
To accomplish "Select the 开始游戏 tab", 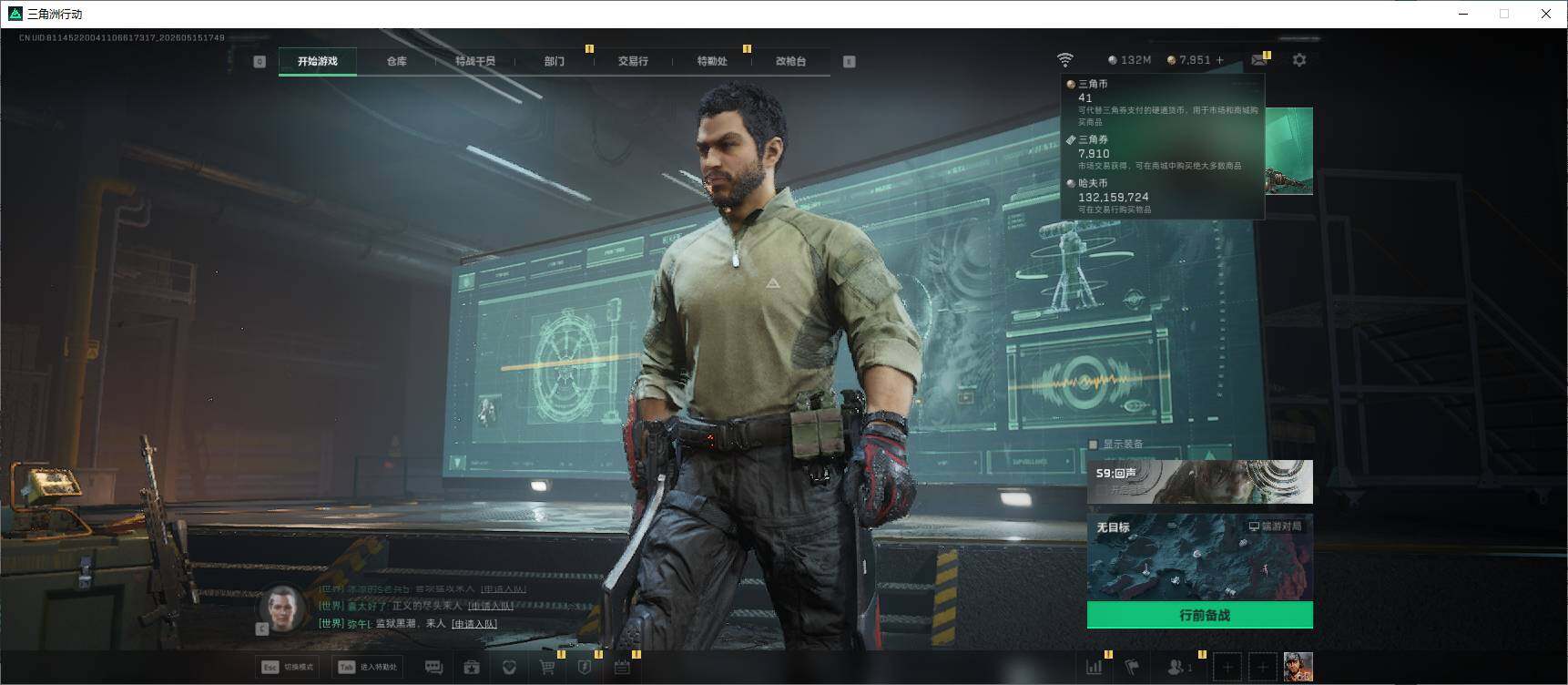I will click(x=317, y=61).
